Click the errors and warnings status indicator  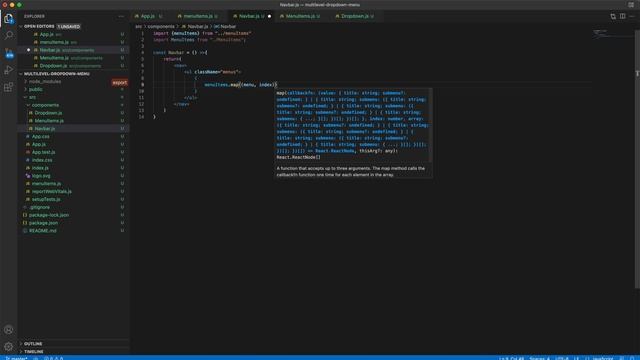[x=54, y=358]
